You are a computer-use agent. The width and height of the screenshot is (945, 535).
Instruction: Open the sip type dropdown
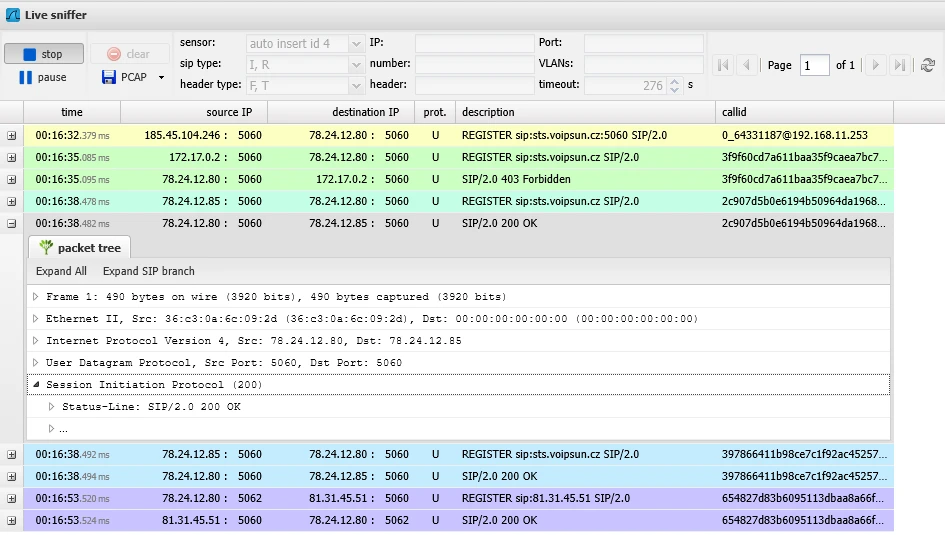[356, 64]
